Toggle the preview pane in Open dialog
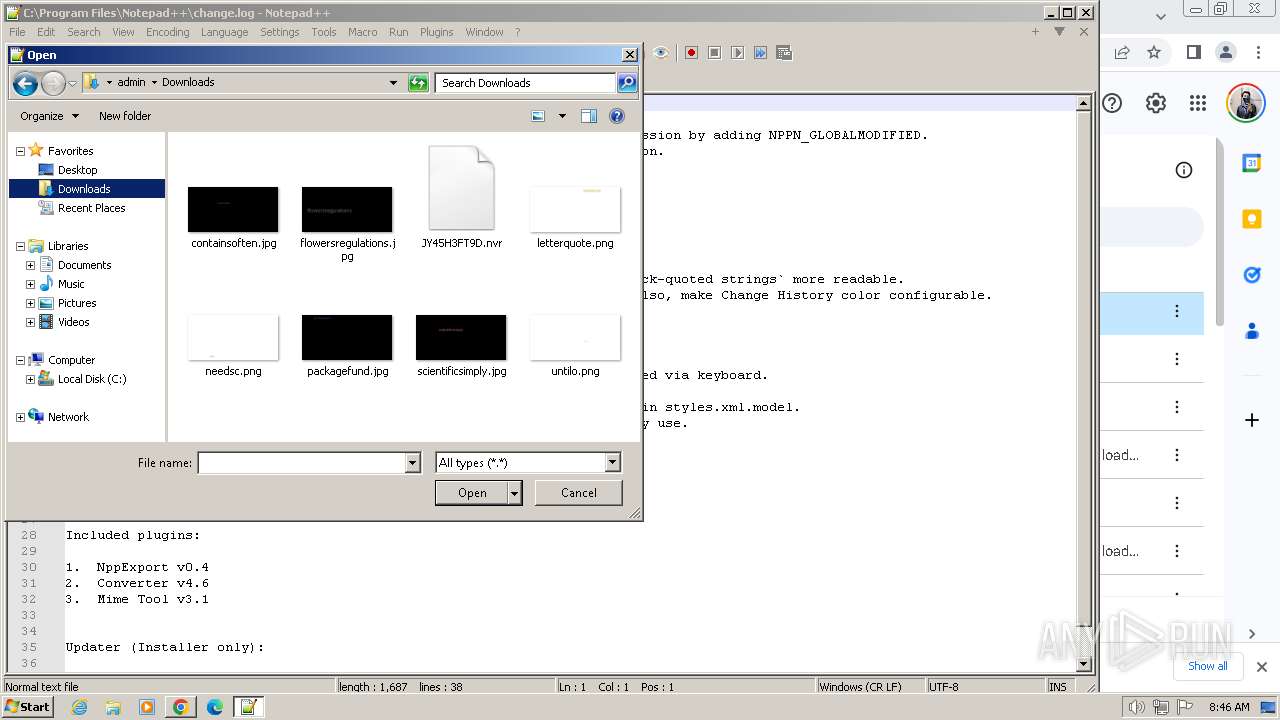Viewport: 1280px width, 720px height. click(x=589, y=116)
